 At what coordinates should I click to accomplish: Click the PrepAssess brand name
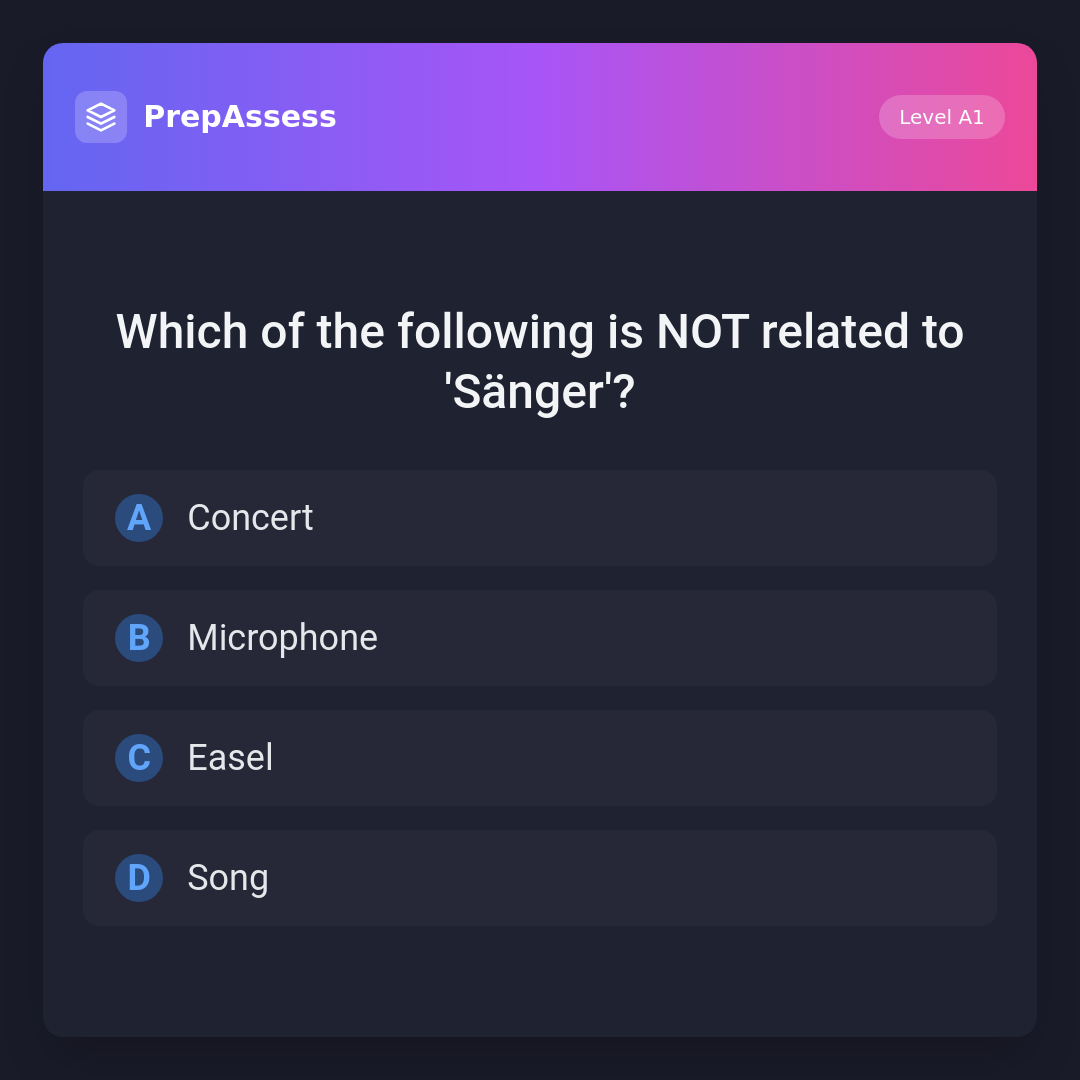(x=240, y=117)
